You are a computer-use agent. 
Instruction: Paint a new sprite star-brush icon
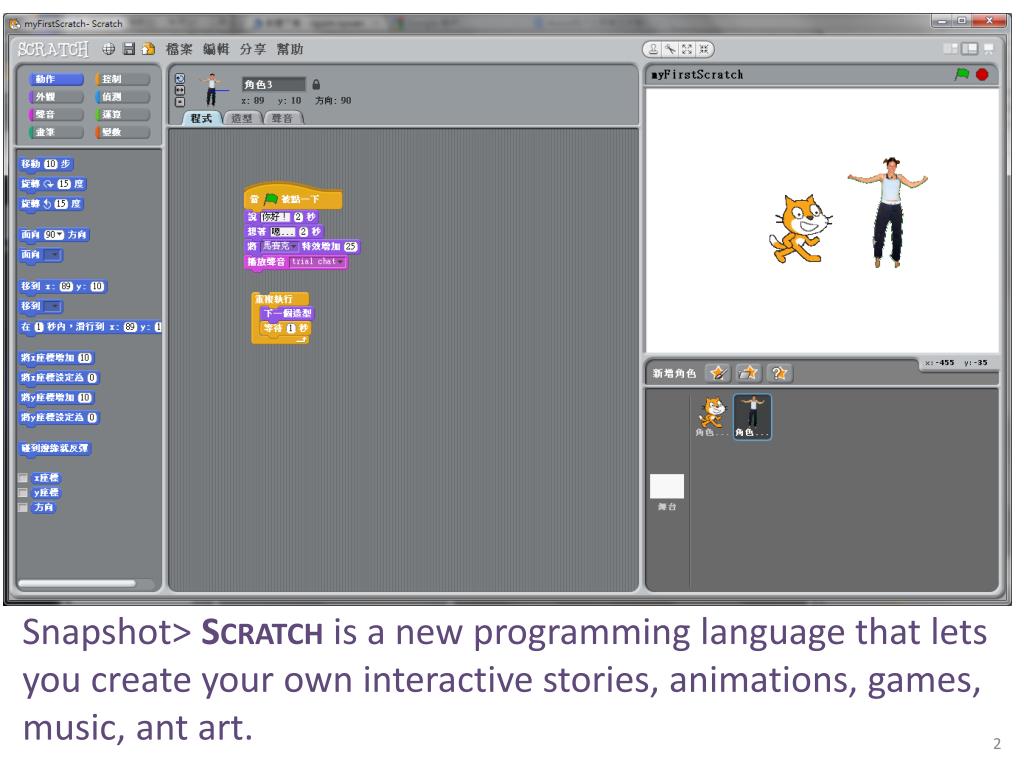coord(718,373)
